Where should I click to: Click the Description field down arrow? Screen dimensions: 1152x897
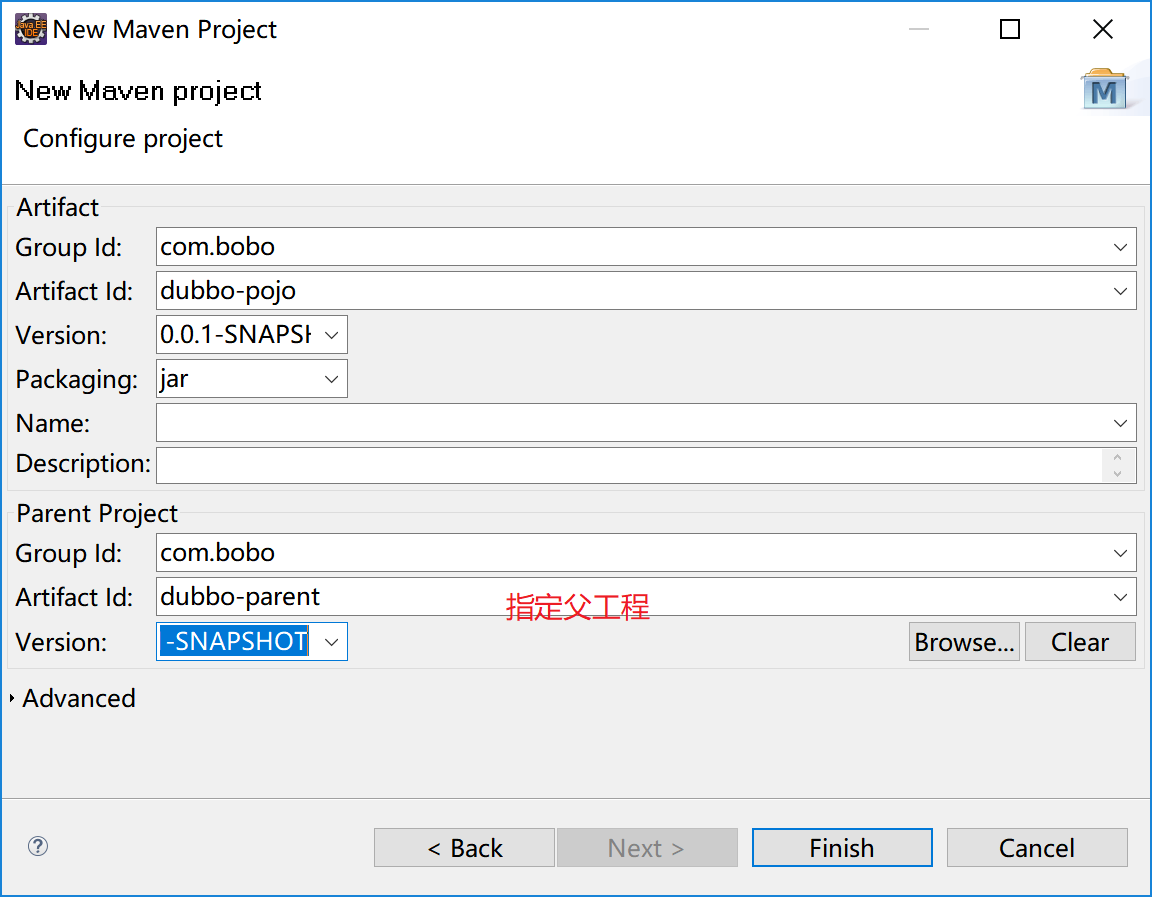click(1117, 474)
